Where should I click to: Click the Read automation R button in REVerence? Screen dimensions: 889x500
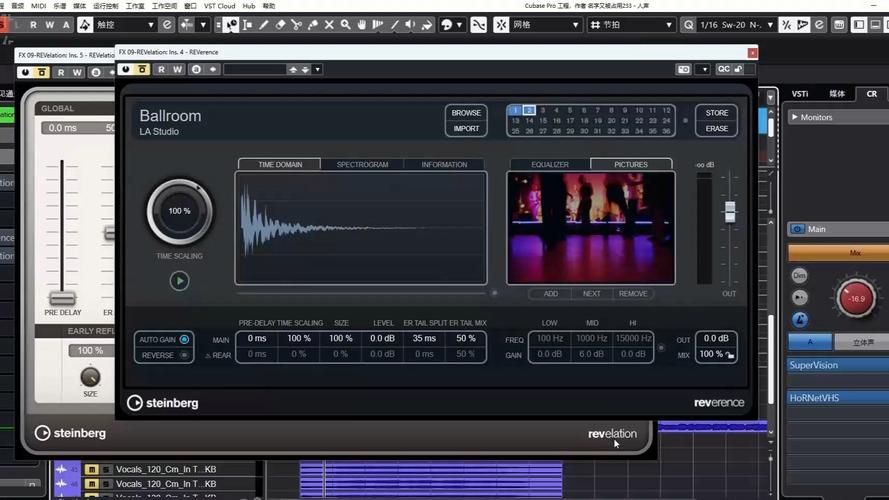(x=162, y=69)
